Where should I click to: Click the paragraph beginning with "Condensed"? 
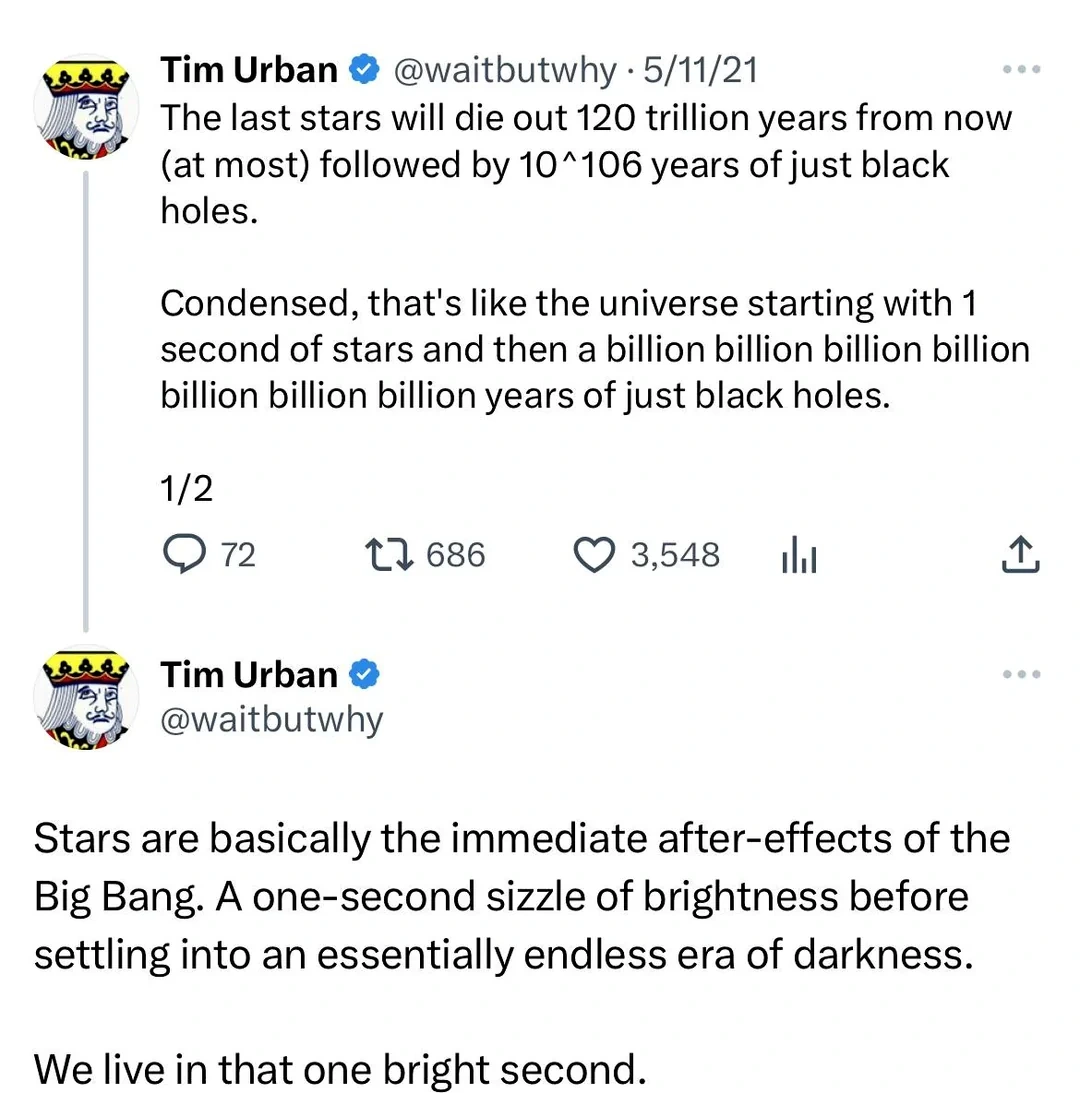tap(595, 349)
